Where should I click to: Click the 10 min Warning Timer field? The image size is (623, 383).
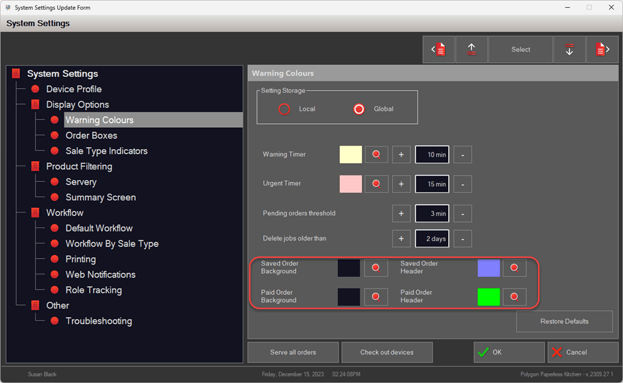point(432,155)
